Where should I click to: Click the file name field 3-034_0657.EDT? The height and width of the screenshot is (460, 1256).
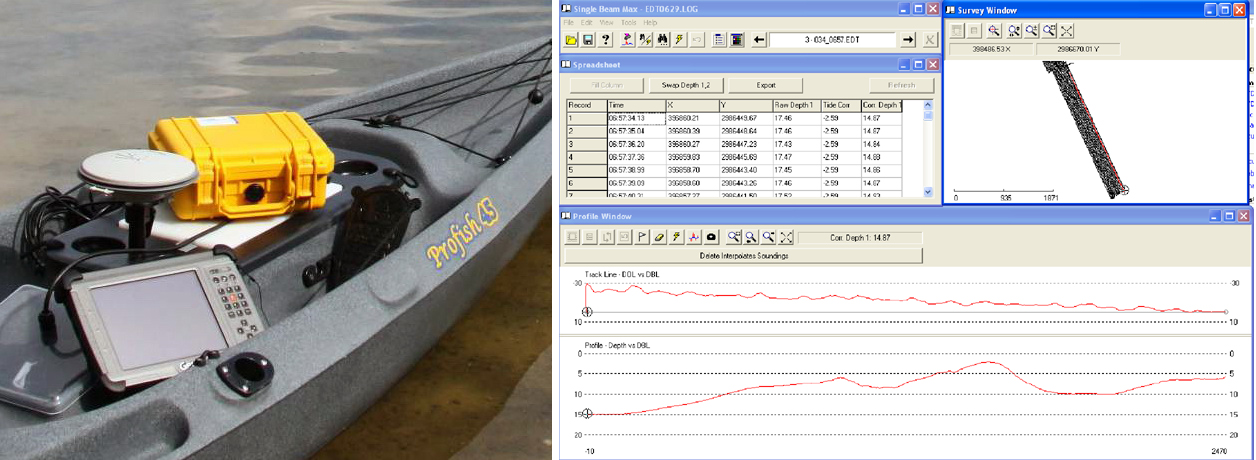833,40
